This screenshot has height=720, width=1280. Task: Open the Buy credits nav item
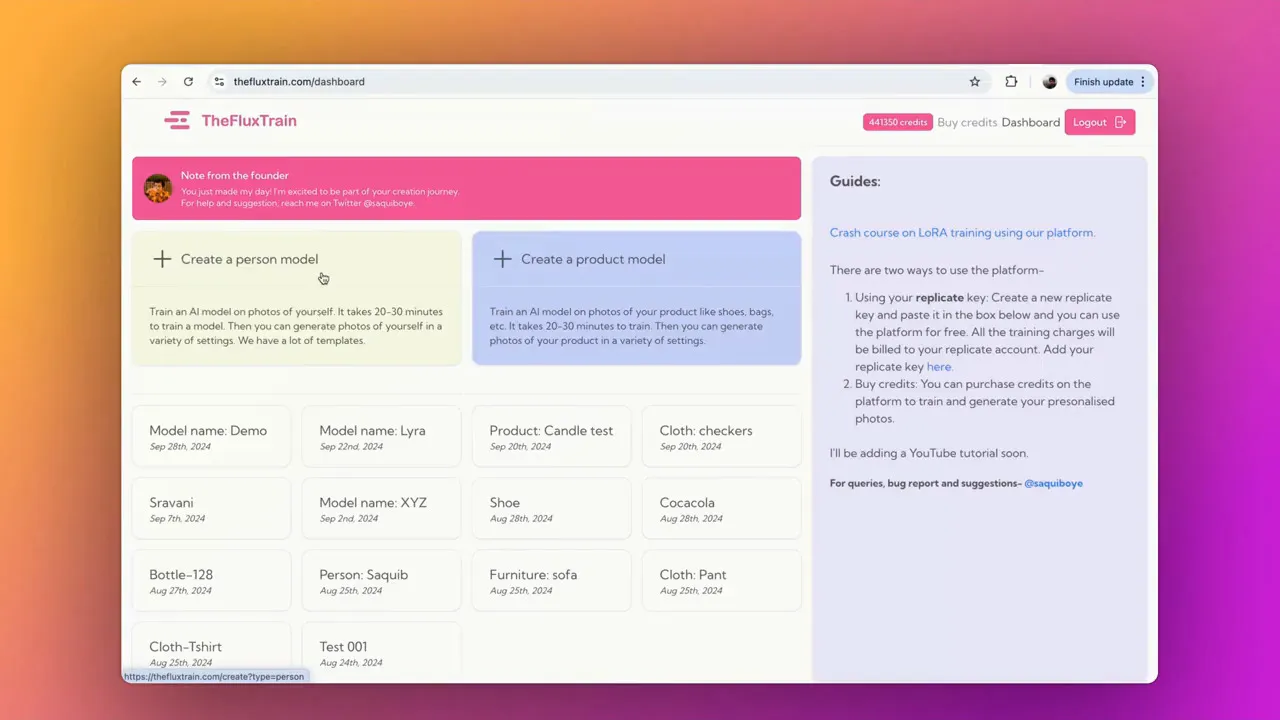(x=967, y=121)
